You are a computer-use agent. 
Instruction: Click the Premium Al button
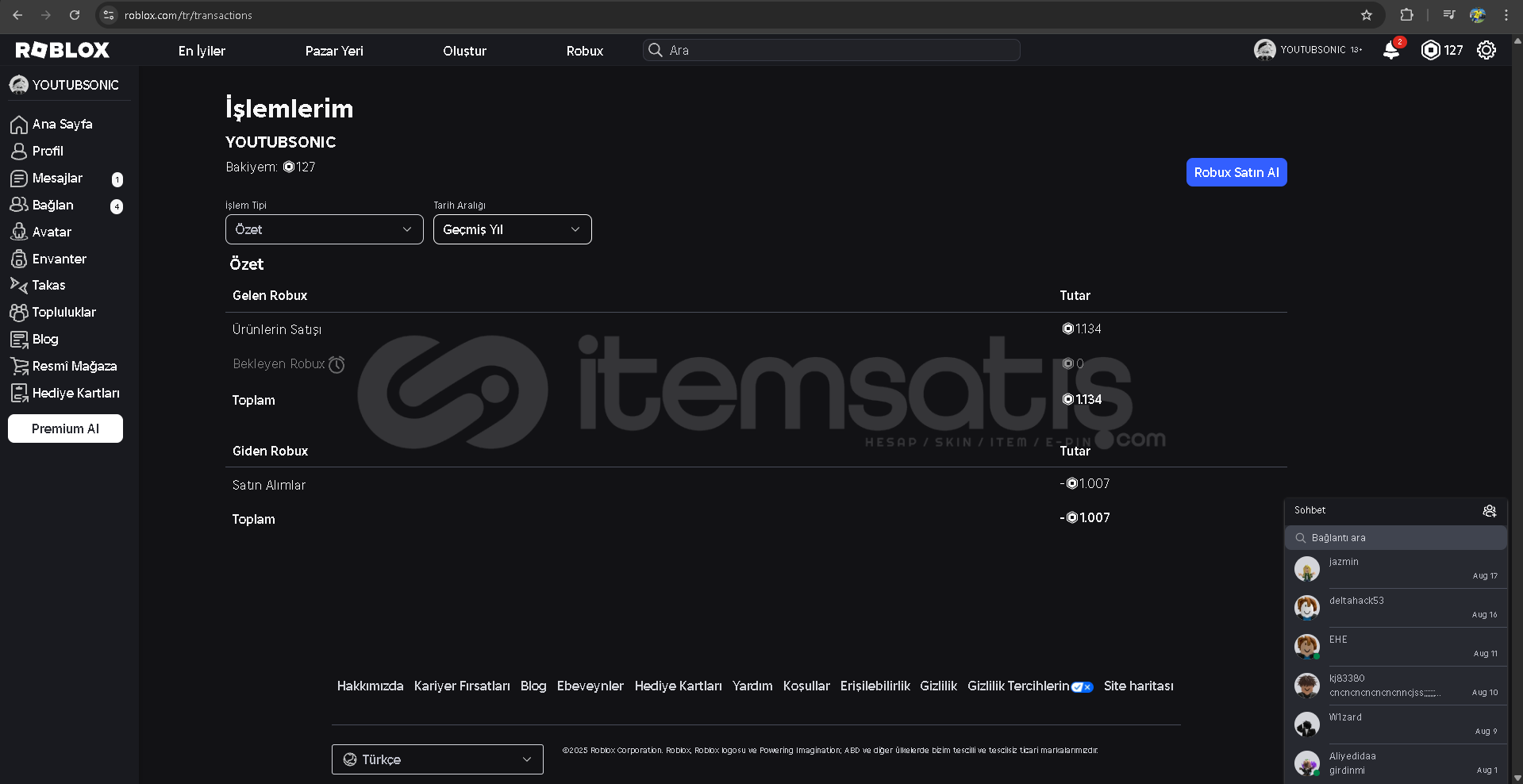(65, 429)
